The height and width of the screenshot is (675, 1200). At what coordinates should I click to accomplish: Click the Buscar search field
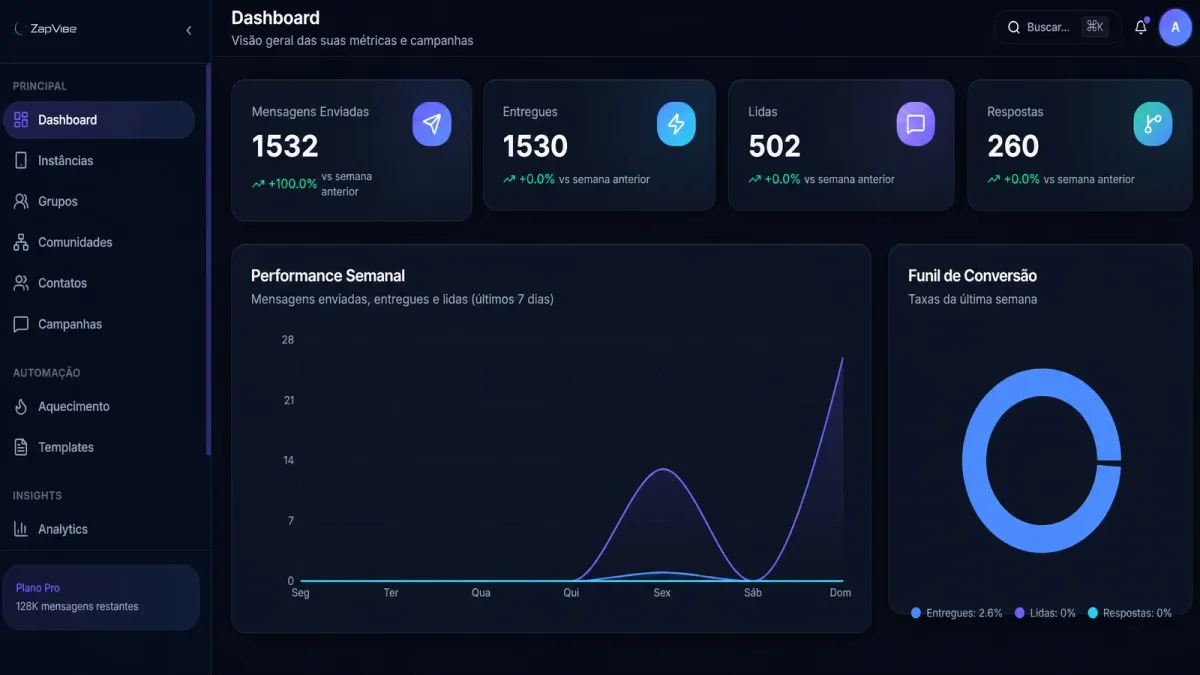pos(1058,27)
